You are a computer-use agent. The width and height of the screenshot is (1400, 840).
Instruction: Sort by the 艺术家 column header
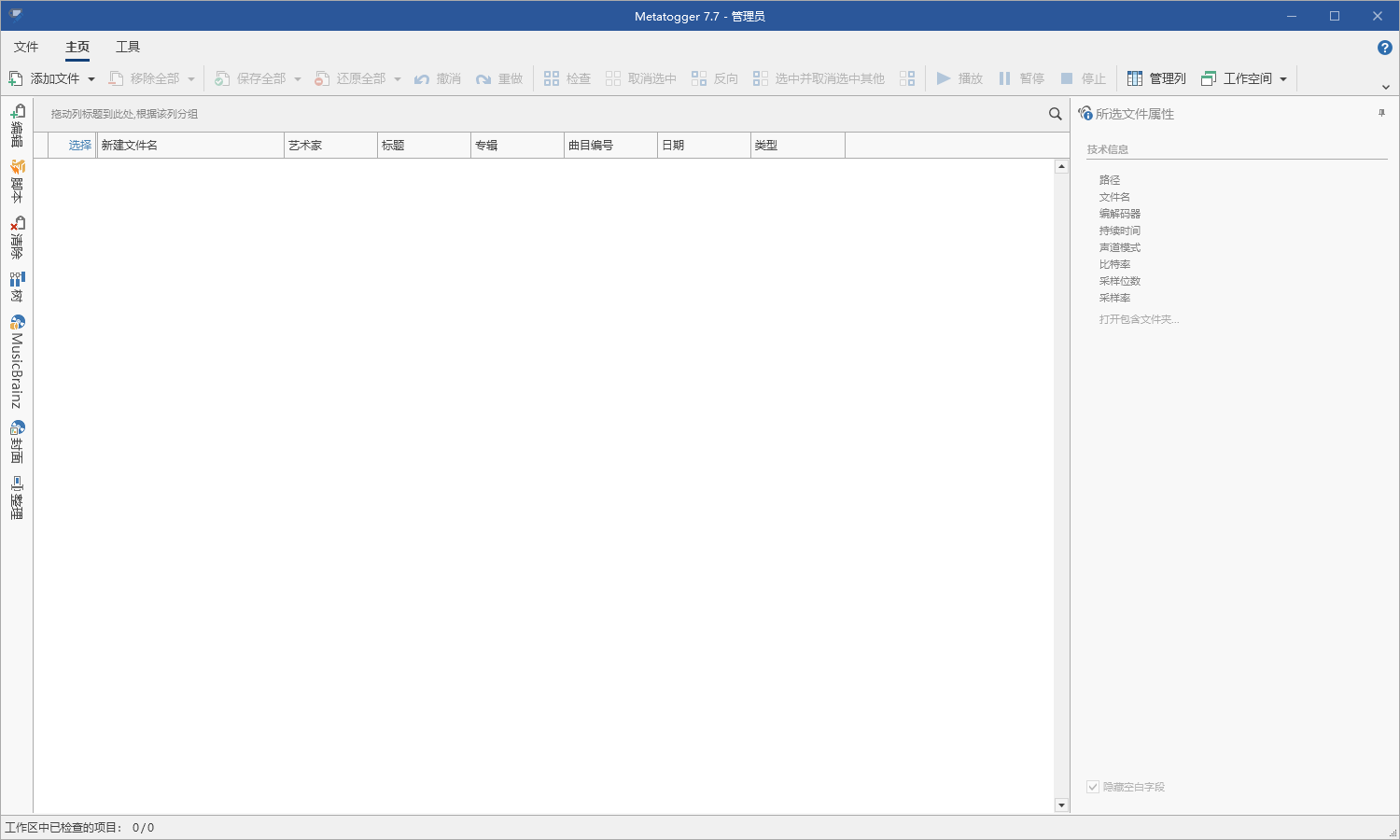[x=330, y=146]
